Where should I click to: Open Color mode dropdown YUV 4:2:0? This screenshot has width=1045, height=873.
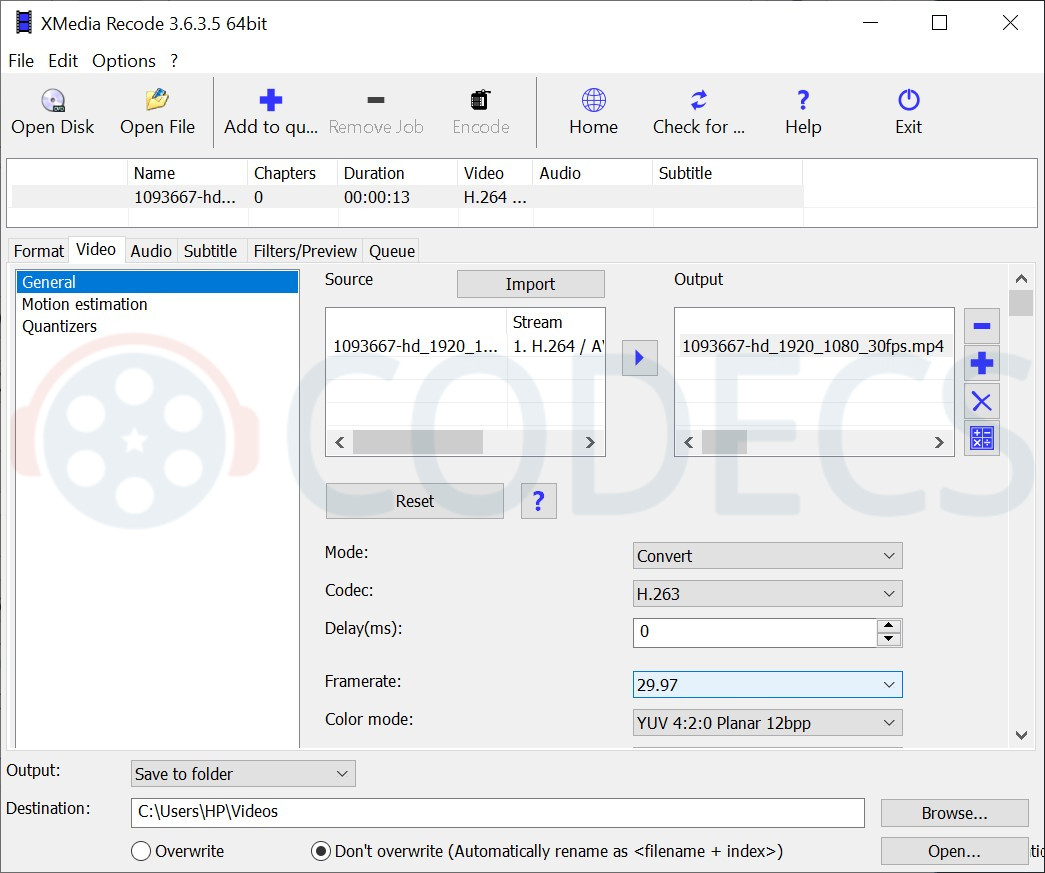click(x=767, y=723)
